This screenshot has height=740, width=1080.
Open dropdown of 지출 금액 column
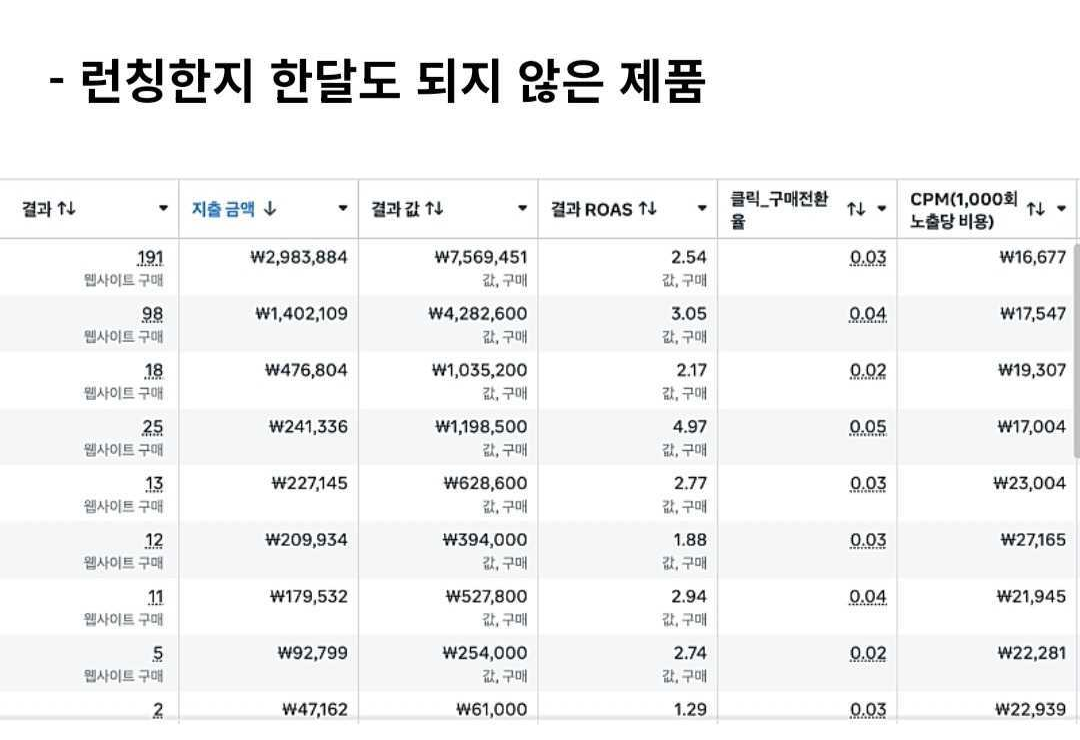(342, 208)
